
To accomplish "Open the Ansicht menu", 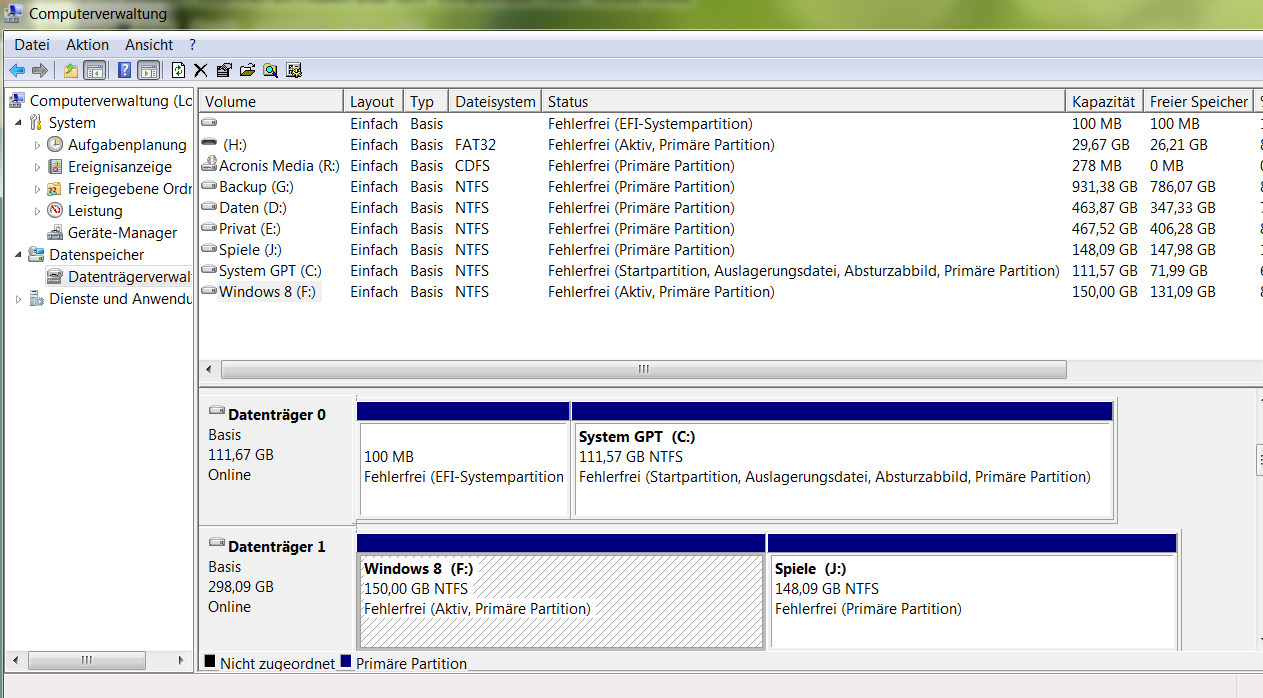I will (149, 45).
